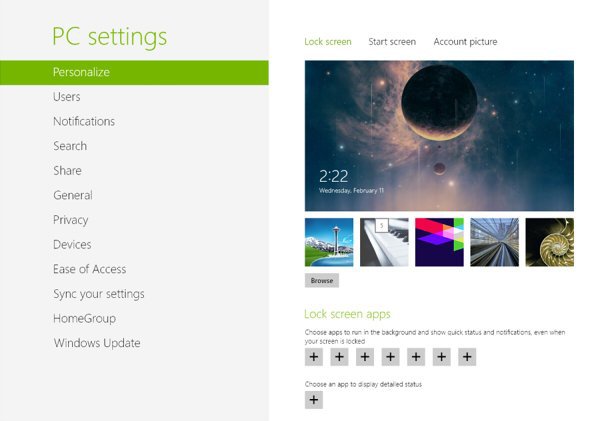Select Windows Update in the sidebar
Screen dimensions: 600x421
(x=97, y=343)
